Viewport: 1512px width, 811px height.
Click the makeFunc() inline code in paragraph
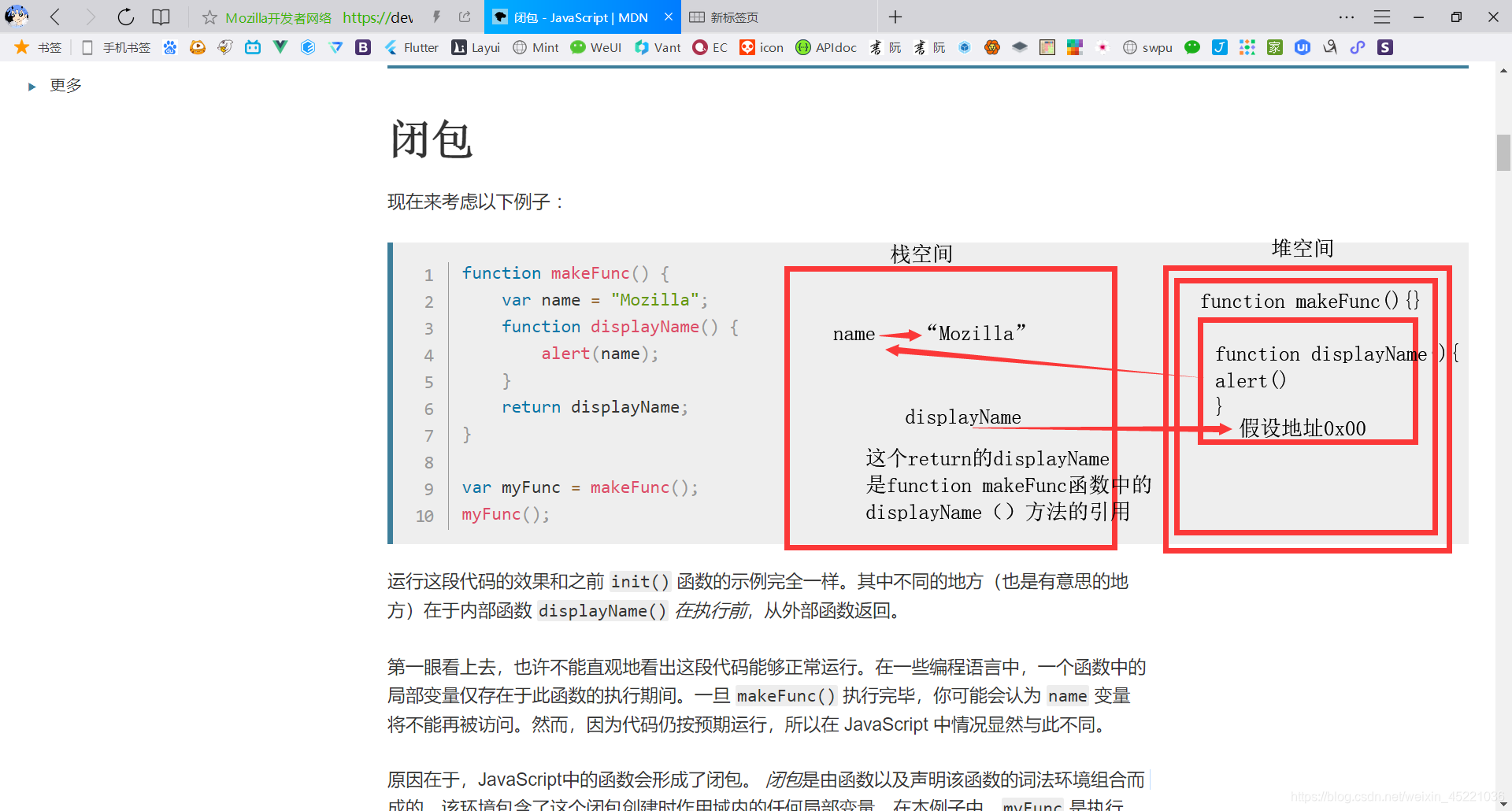pyautogui.click(x=785, y=695)
